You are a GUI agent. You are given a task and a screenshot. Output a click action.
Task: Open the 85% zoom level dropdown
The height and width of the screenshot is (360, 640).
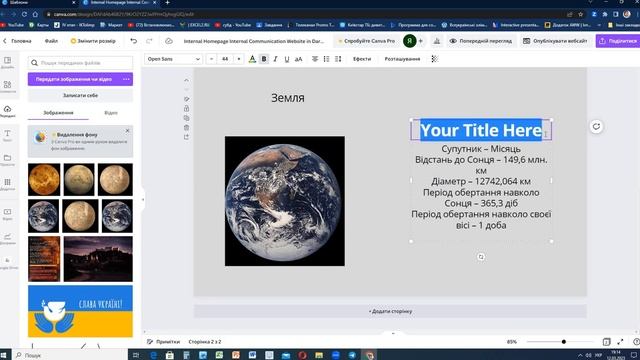click(512, 342)
